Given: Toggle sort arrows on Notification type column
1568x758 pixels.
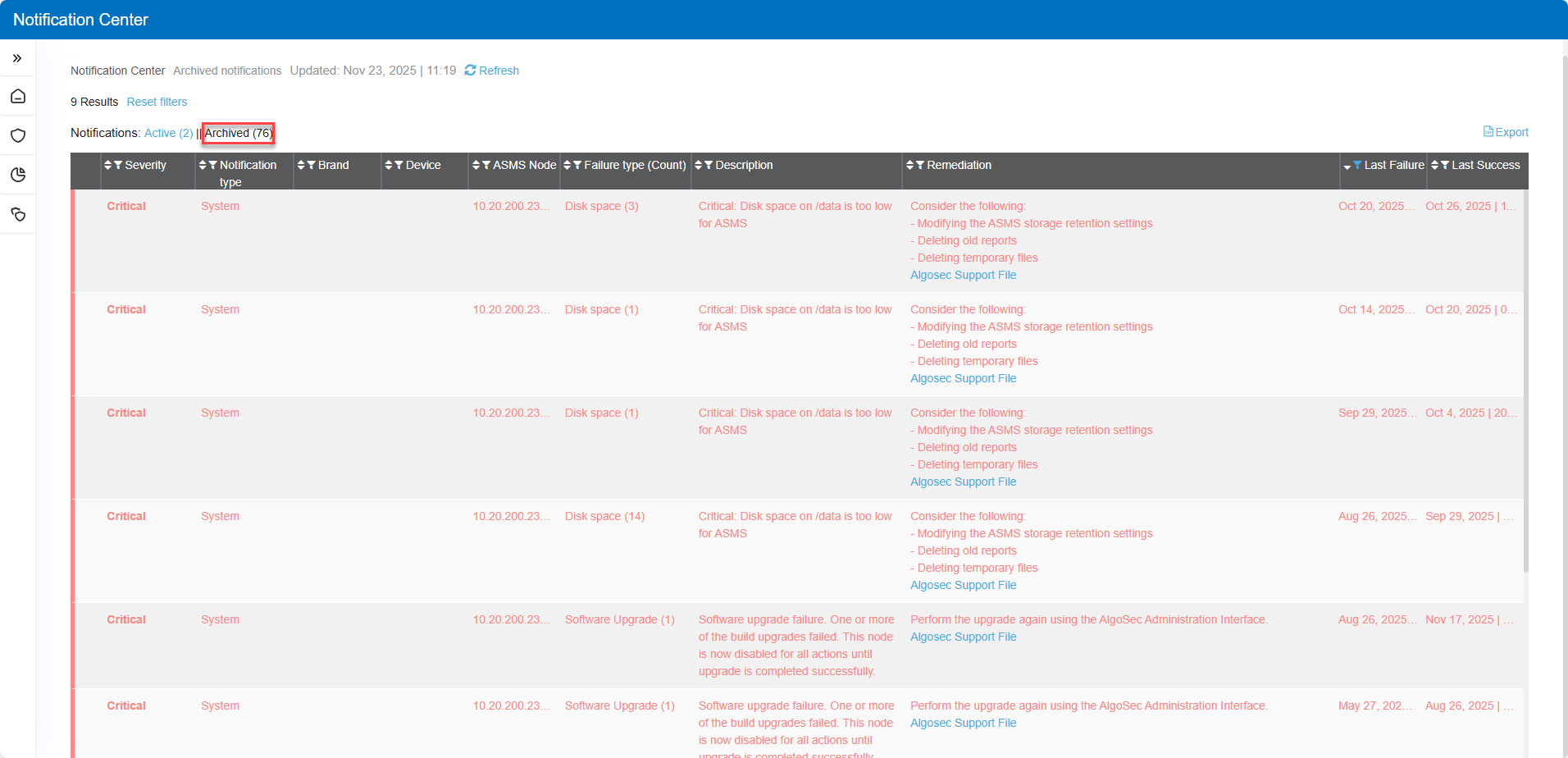Looking at the screenshot, I should (x=203, y=166).
